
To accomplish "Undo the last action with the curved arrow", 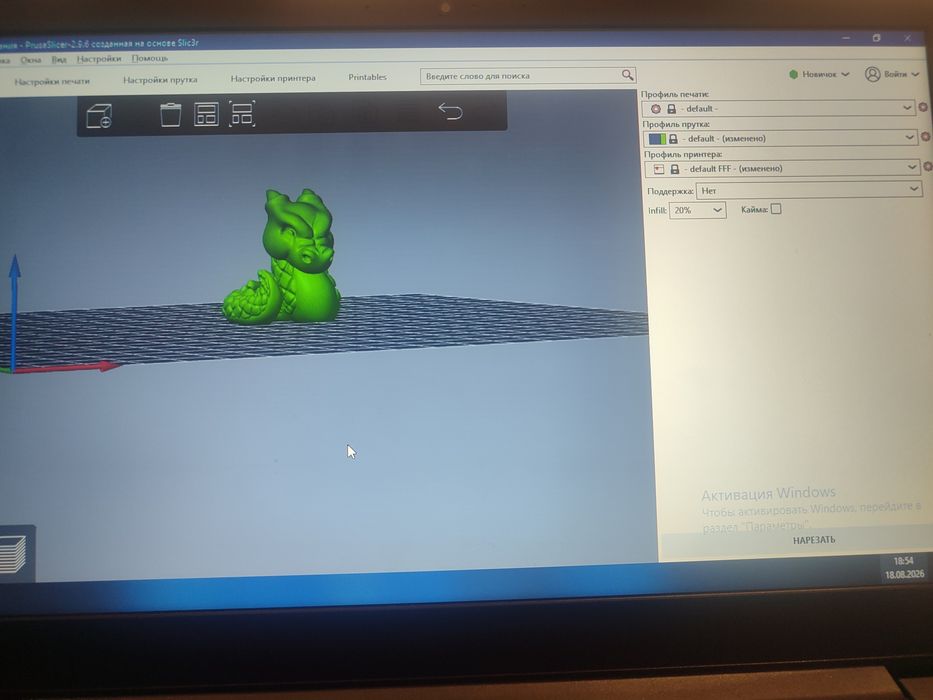I will click(450, 111).
